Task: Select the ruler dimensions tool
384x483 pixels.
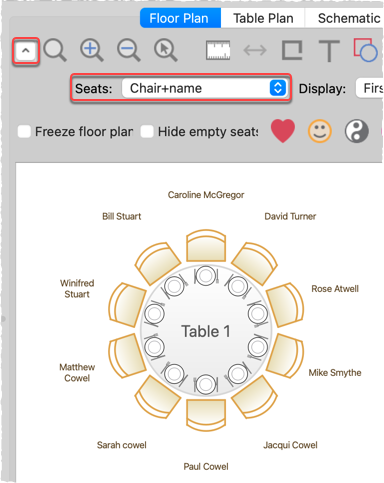Action: click(218, 50)
